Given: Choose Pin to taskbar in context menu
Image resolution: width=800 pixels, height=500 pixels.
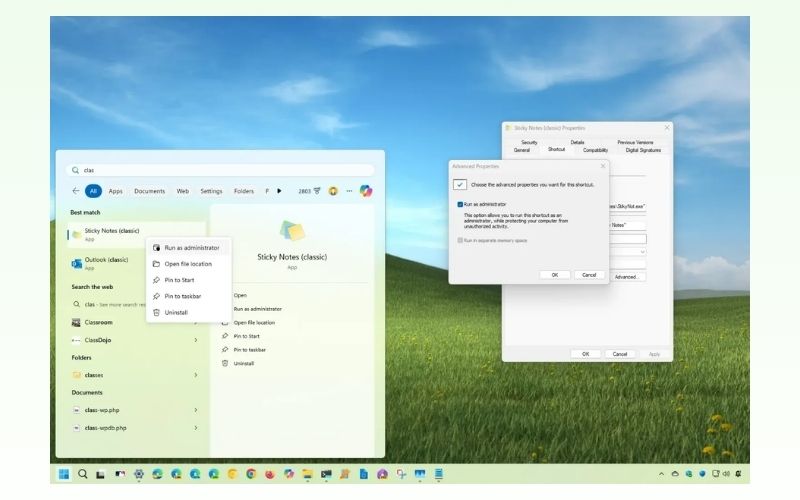Looking at the screenshot, I should tap(189, 296).
